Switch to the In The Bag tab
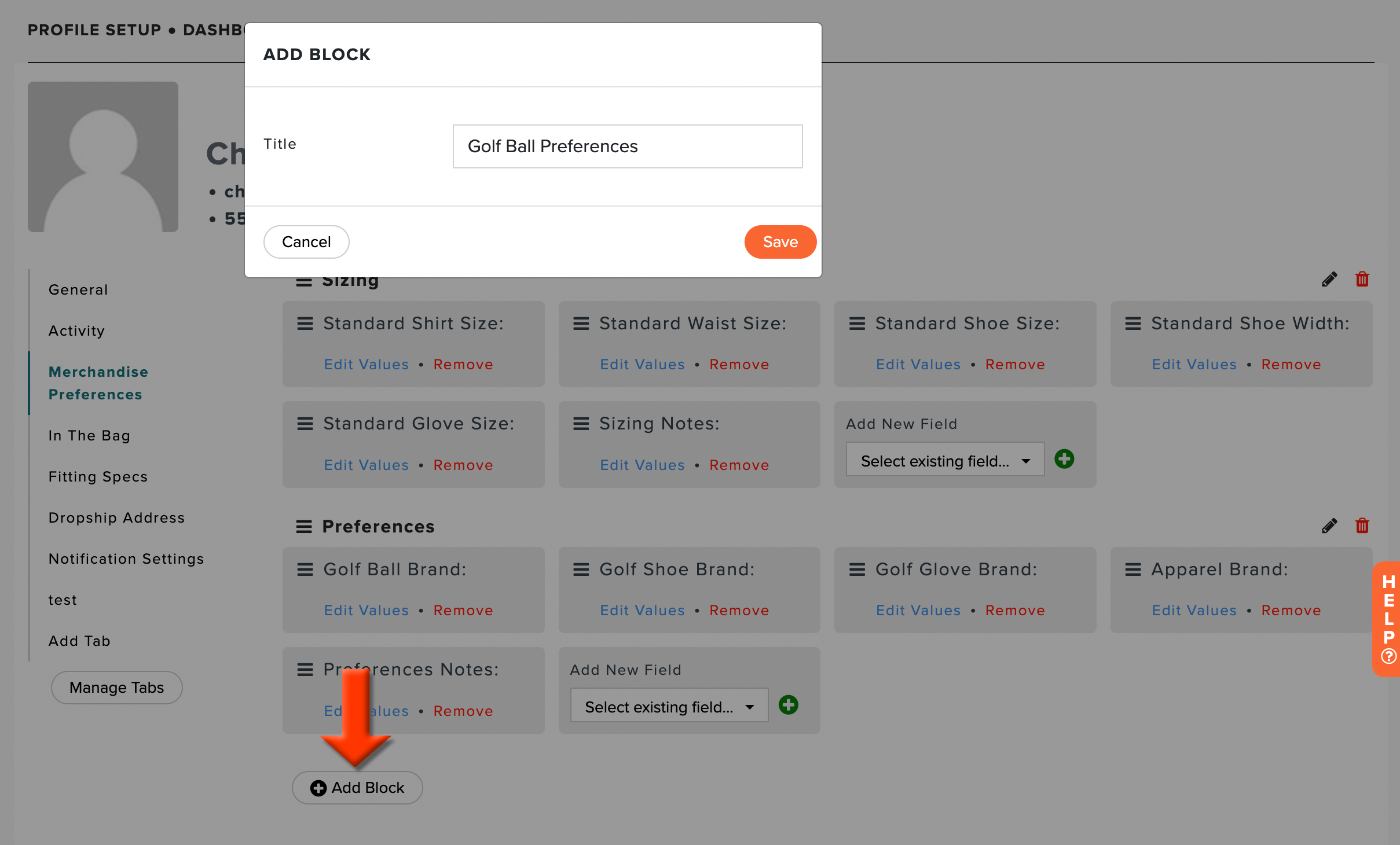This screenshot has height=845, width=1400. [x=89, y=436]
